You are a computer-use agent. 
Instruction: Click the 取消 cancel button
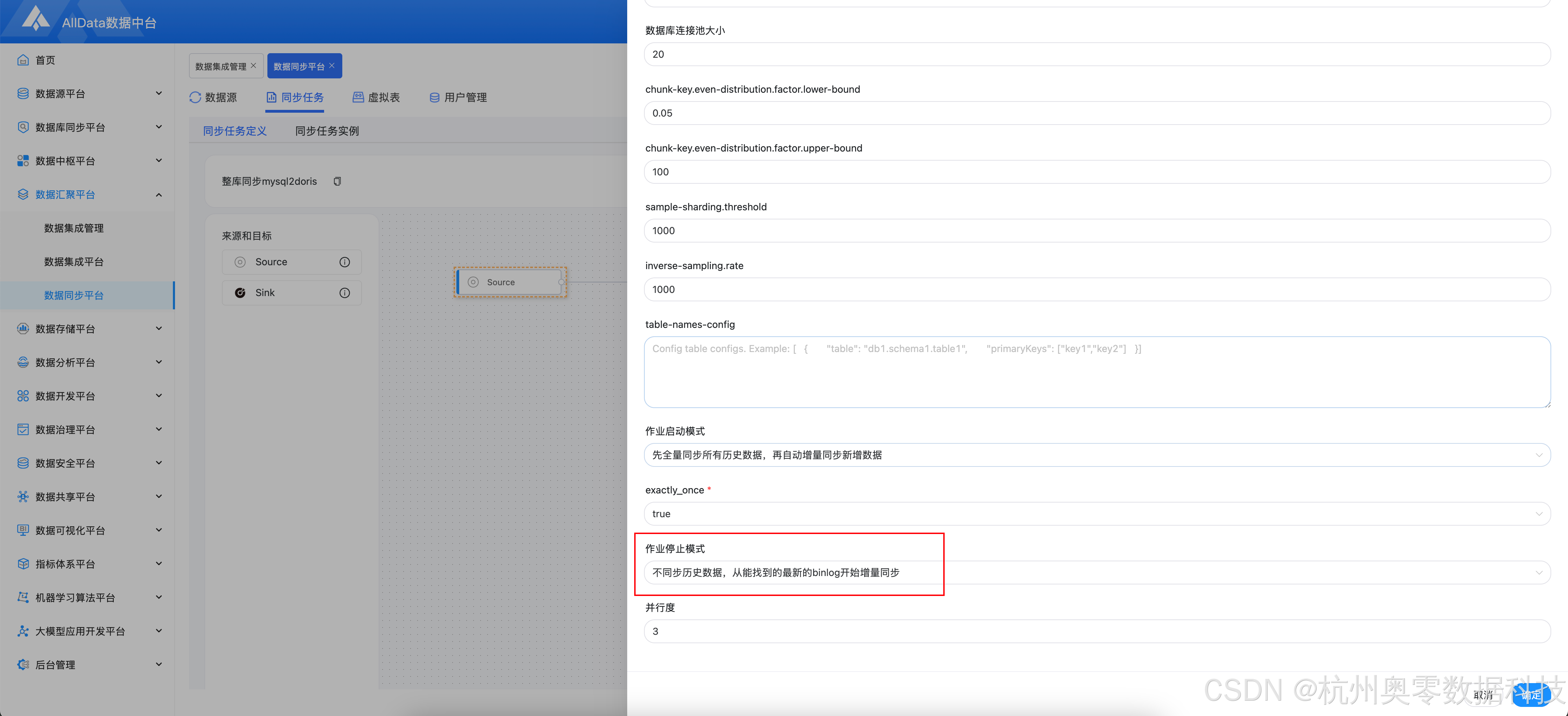pos(1483,695)
